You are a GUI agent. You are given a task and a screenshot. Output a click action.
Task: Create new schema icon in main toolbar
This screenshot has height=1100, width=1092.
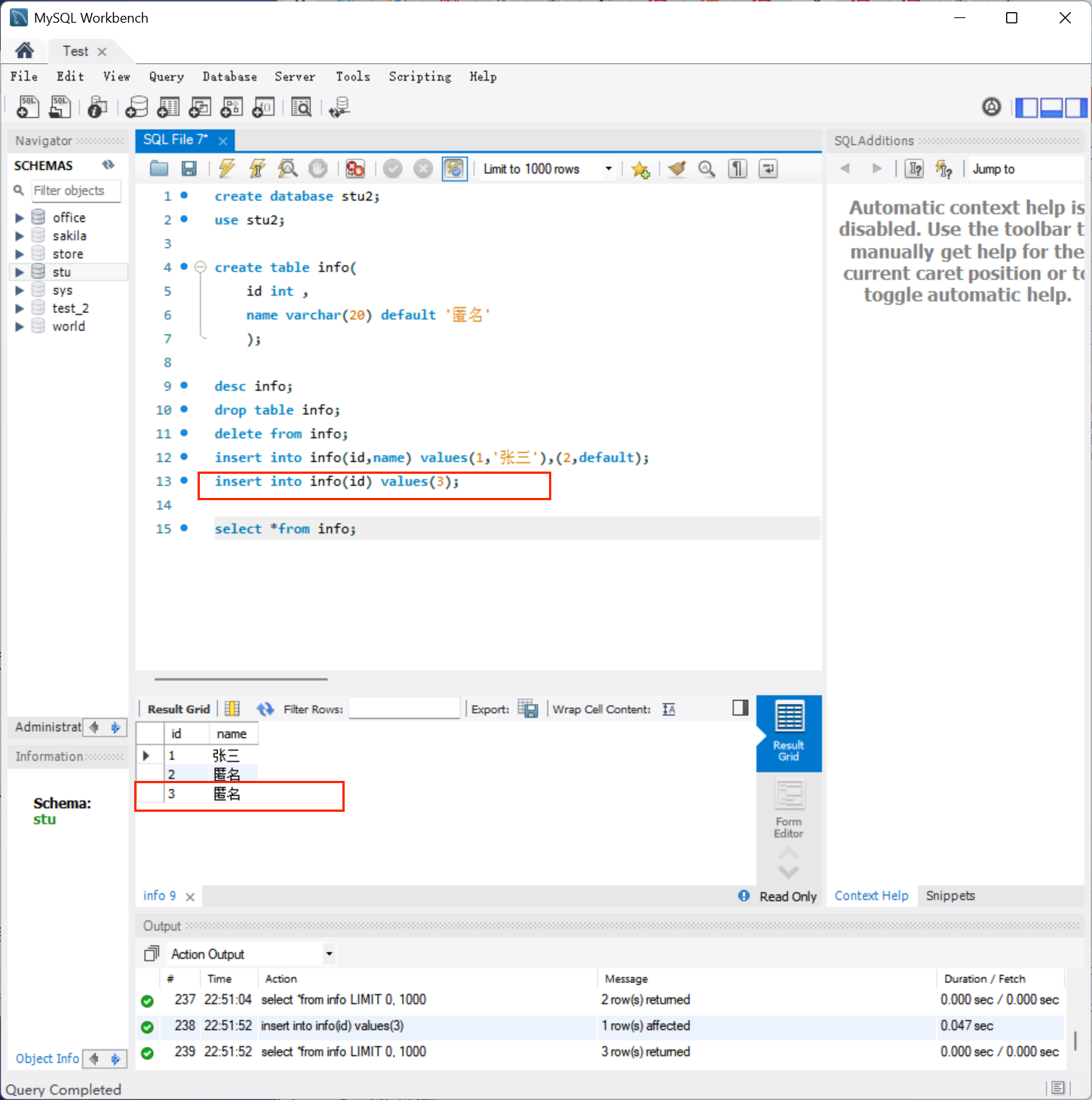pyautogui.click(x=136, y=107)
